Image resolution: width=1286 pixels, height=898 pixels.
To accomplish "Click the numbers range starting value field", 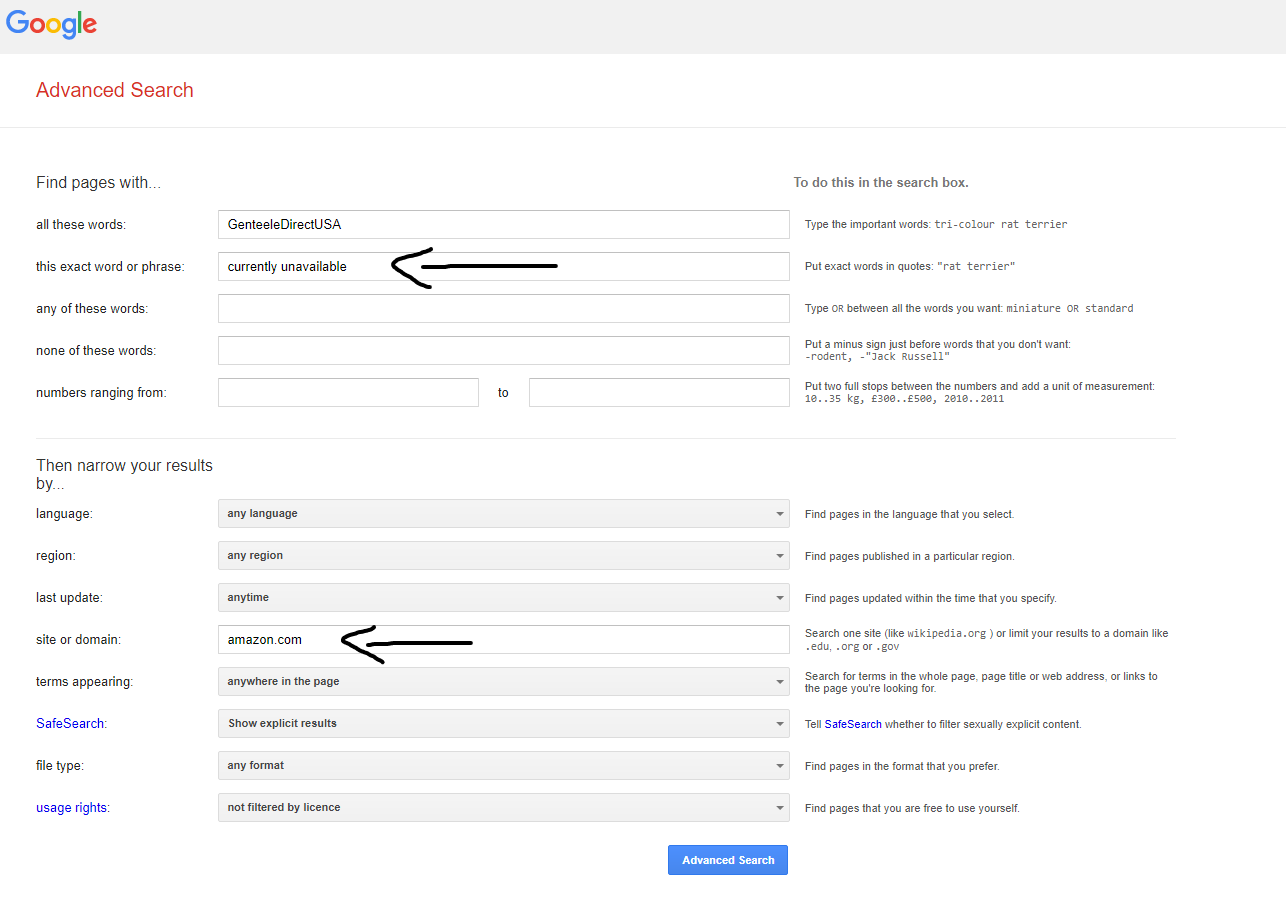I will [x=348, y=393].
